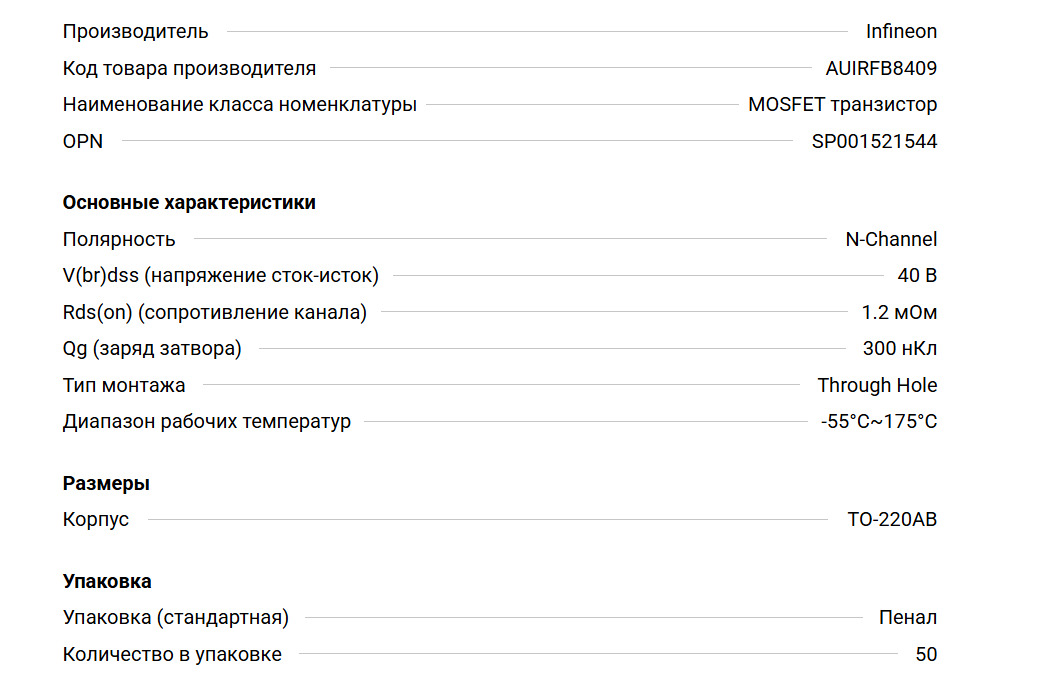1060x673 pixels.
Task: Click the Диапазон рабочих температур label
Action: tap(206, 421)
